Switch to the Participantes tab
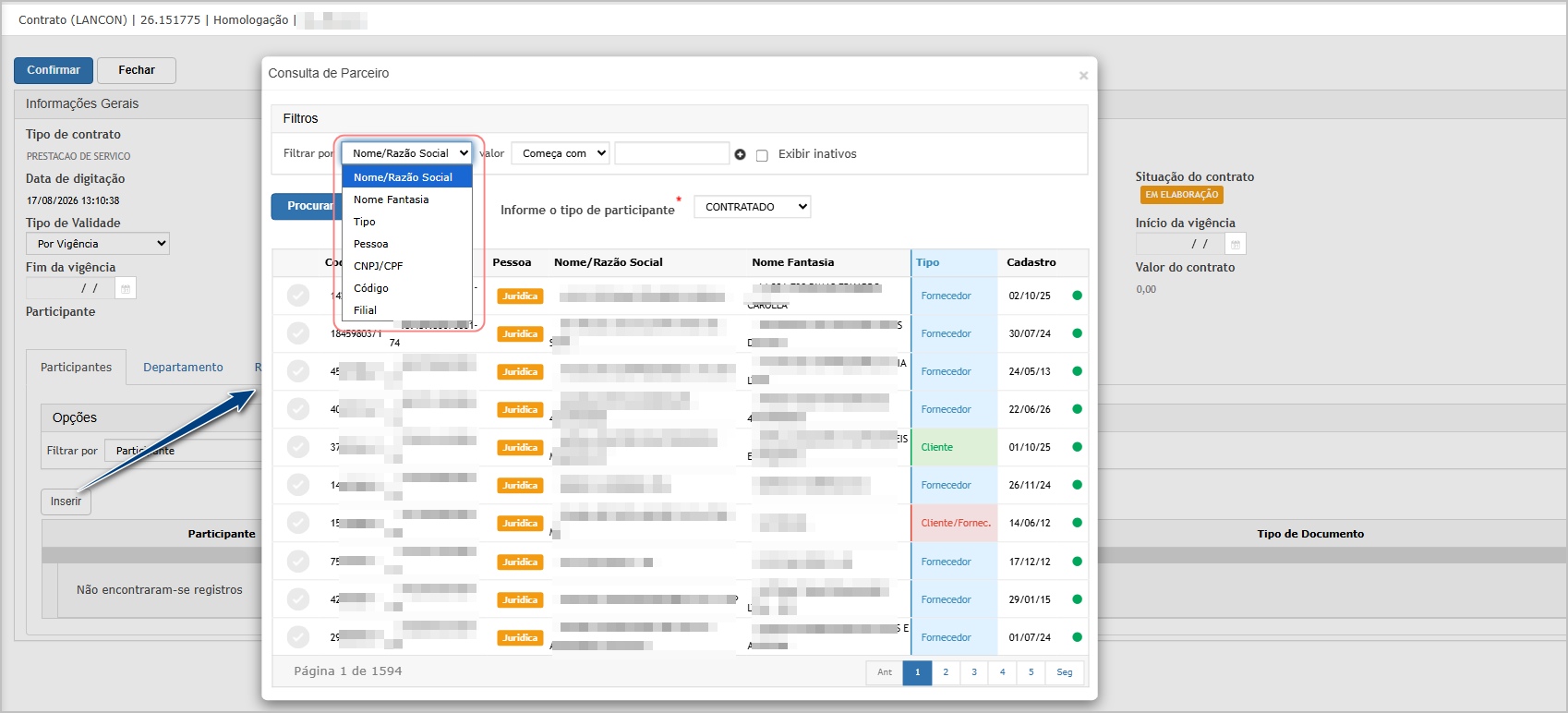Image resolution: width=1568 pixels, height=713 pixels. tap(76, 368)
